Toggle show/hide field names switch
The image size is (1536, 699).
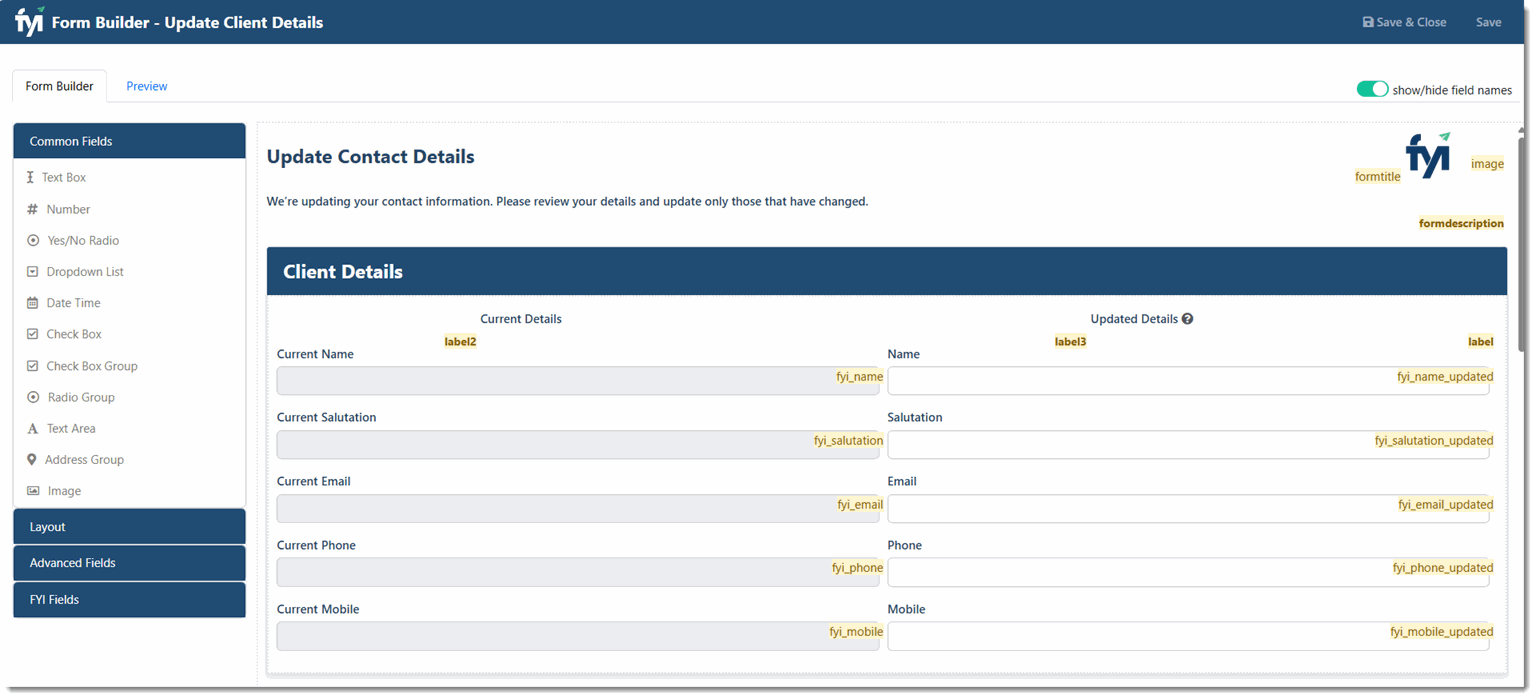1372,89
